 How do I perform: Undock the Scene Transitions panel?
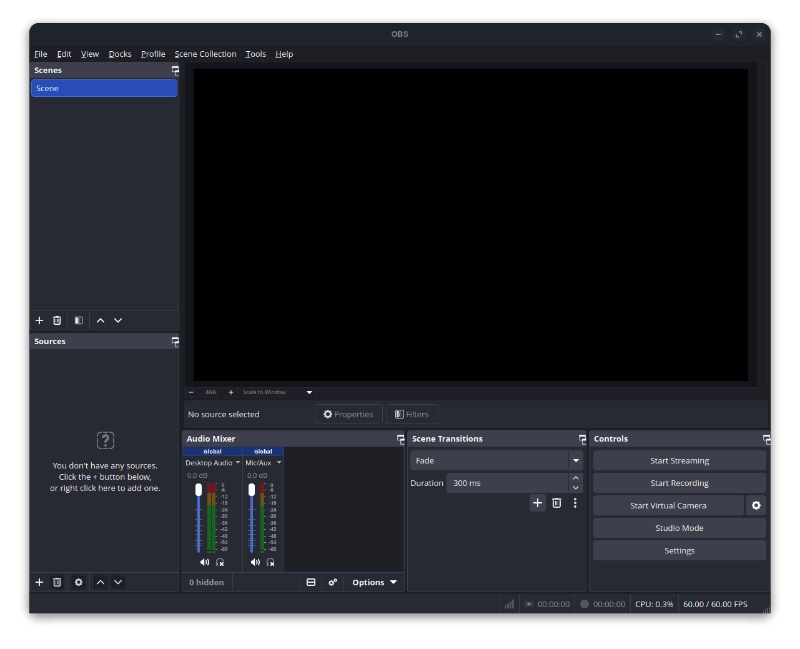pos(582,439)
